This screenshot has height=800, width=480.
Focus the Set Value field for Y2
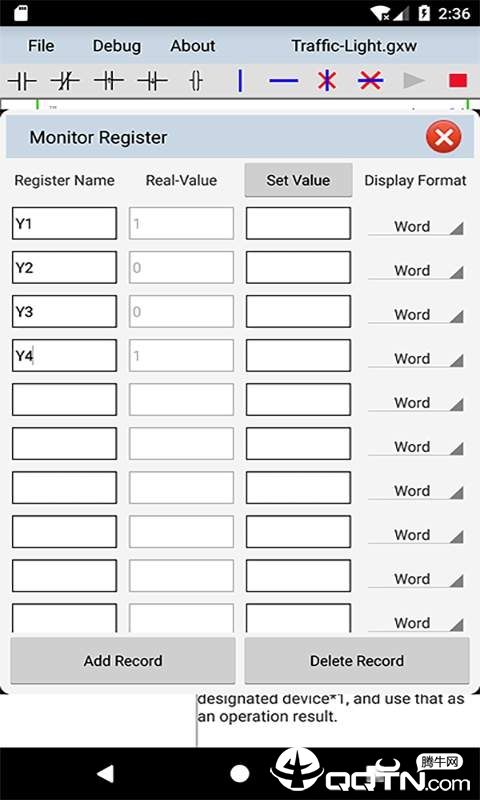tap(298, 267)
